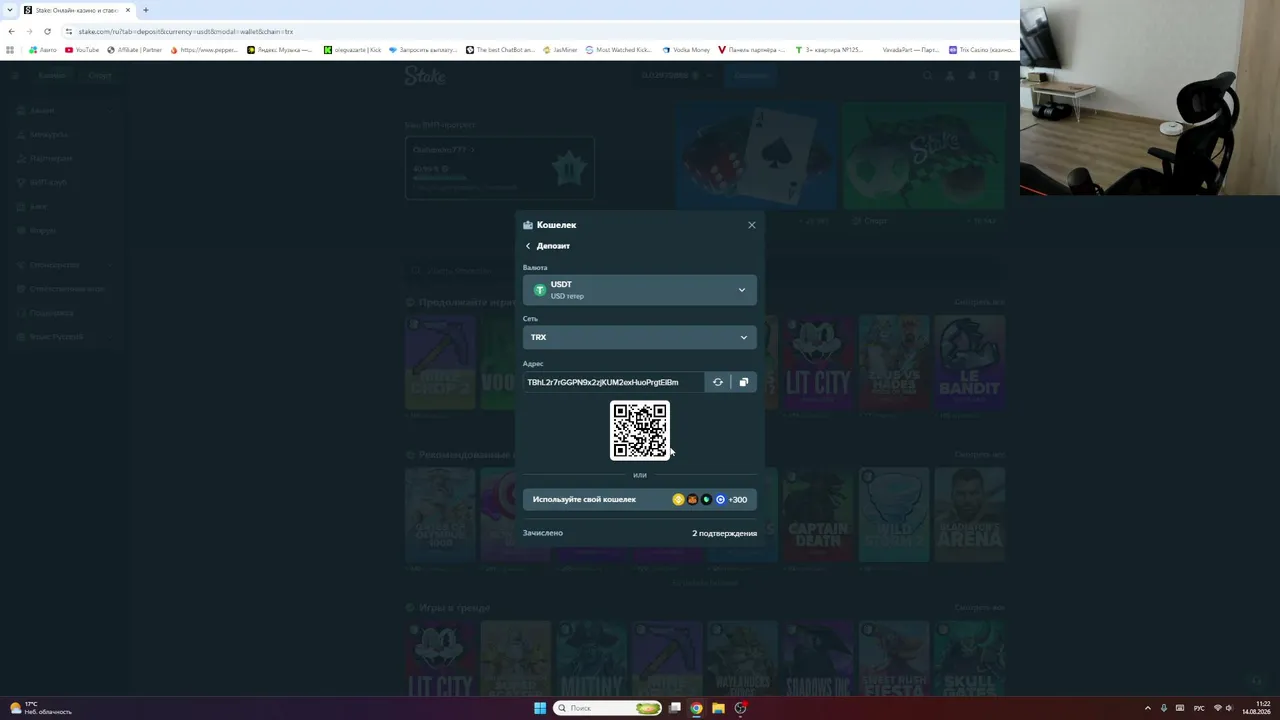Open File Explorer from the taskbar
1280x720 pixels.
point(718,708)
